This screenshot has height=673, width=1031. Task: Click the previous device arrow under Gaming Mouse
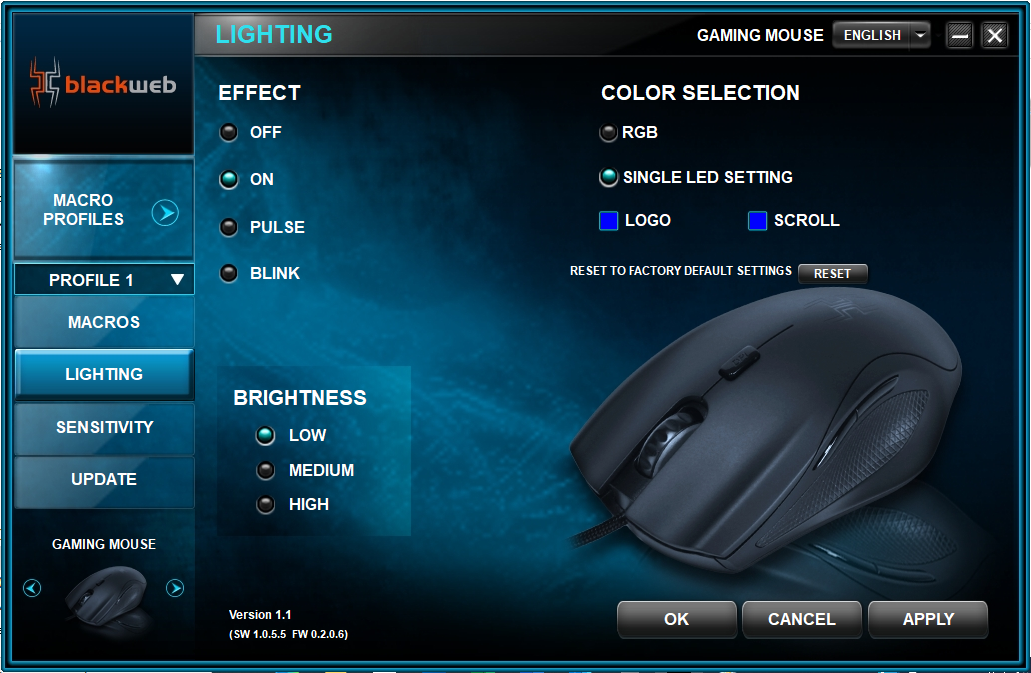coord(32,588)
